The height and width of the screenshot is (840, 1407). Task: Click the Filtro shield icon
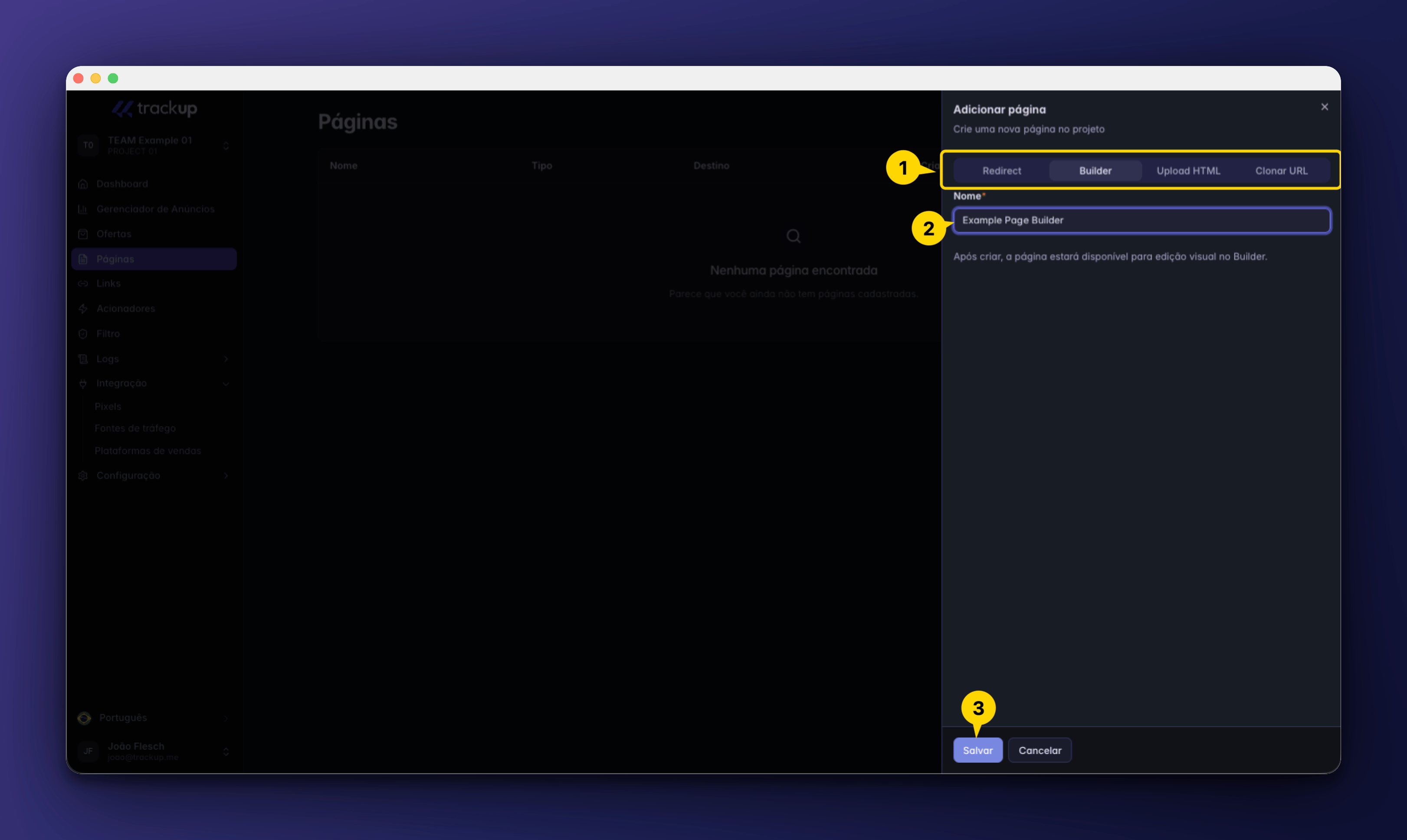[83, 333]
